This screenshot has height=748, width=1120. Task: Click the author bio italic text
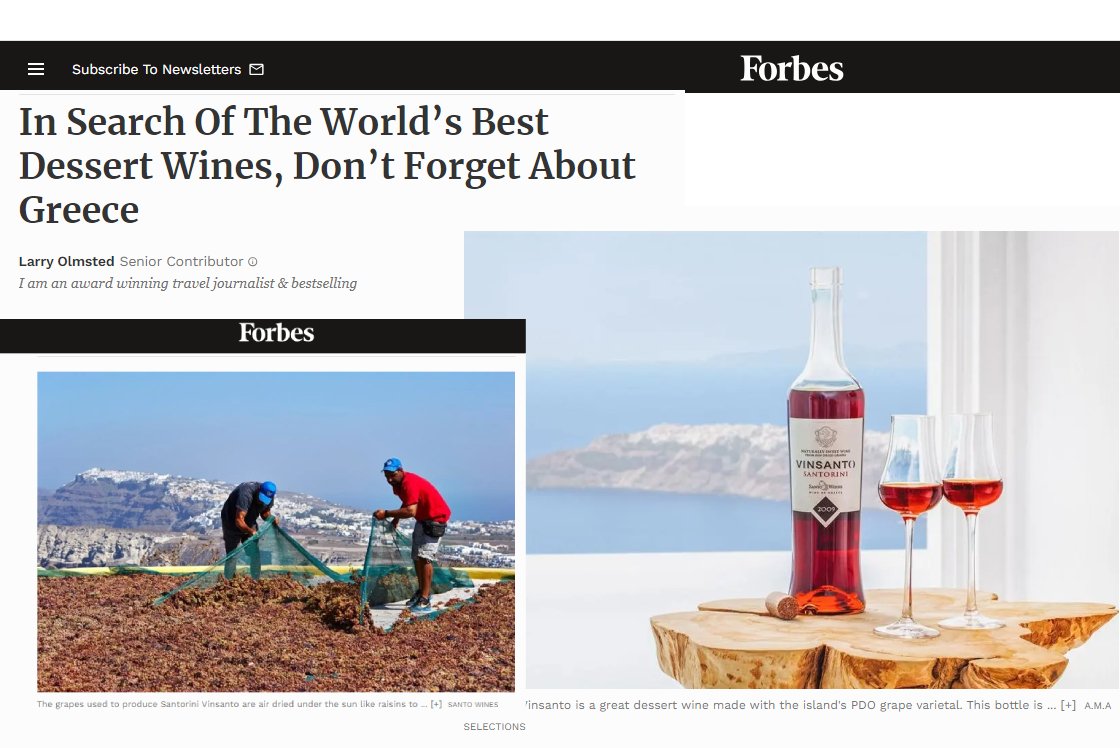(188, 284)
